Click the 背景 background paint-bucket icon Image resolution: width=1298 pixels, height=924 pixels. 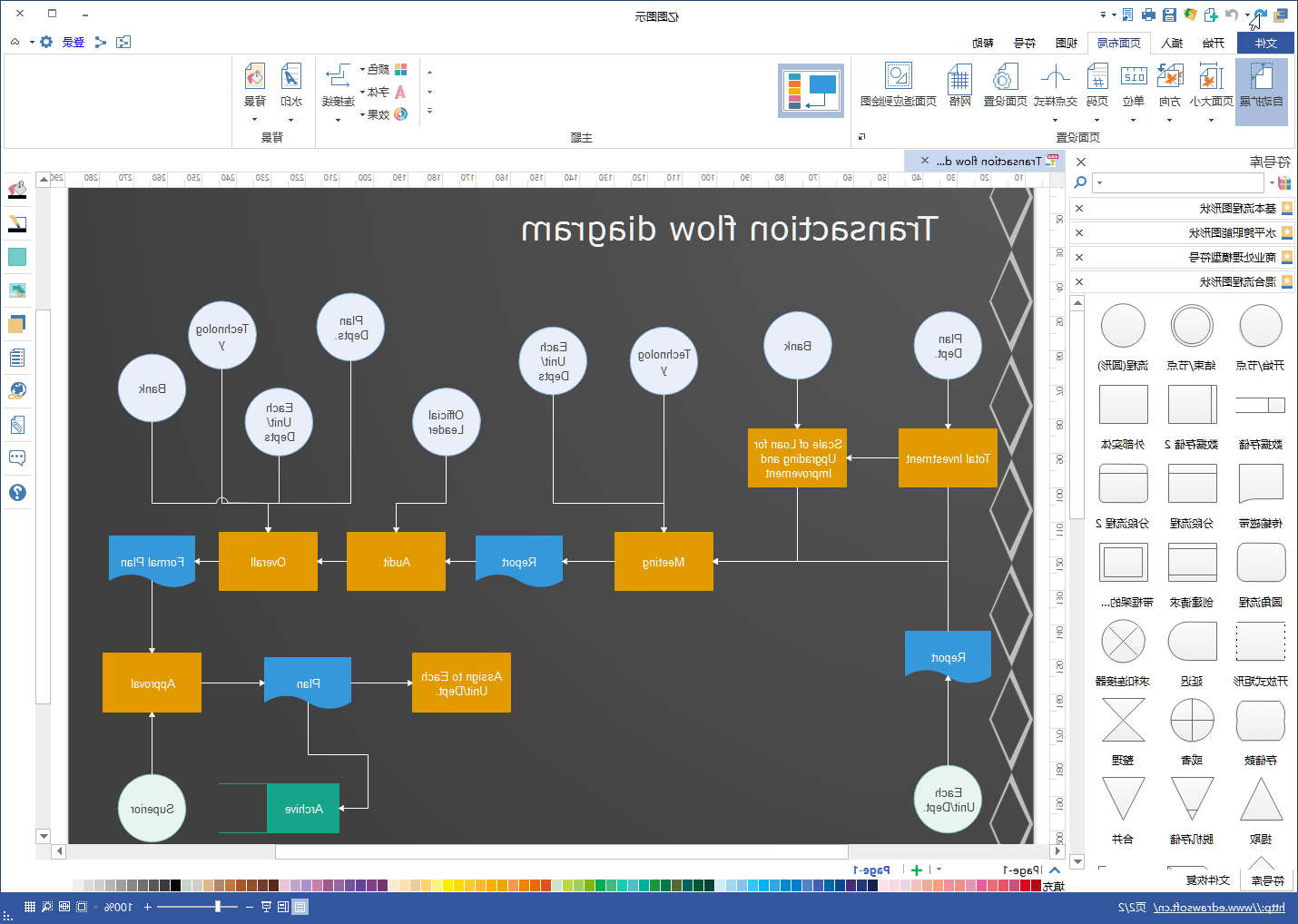point(255,76)
